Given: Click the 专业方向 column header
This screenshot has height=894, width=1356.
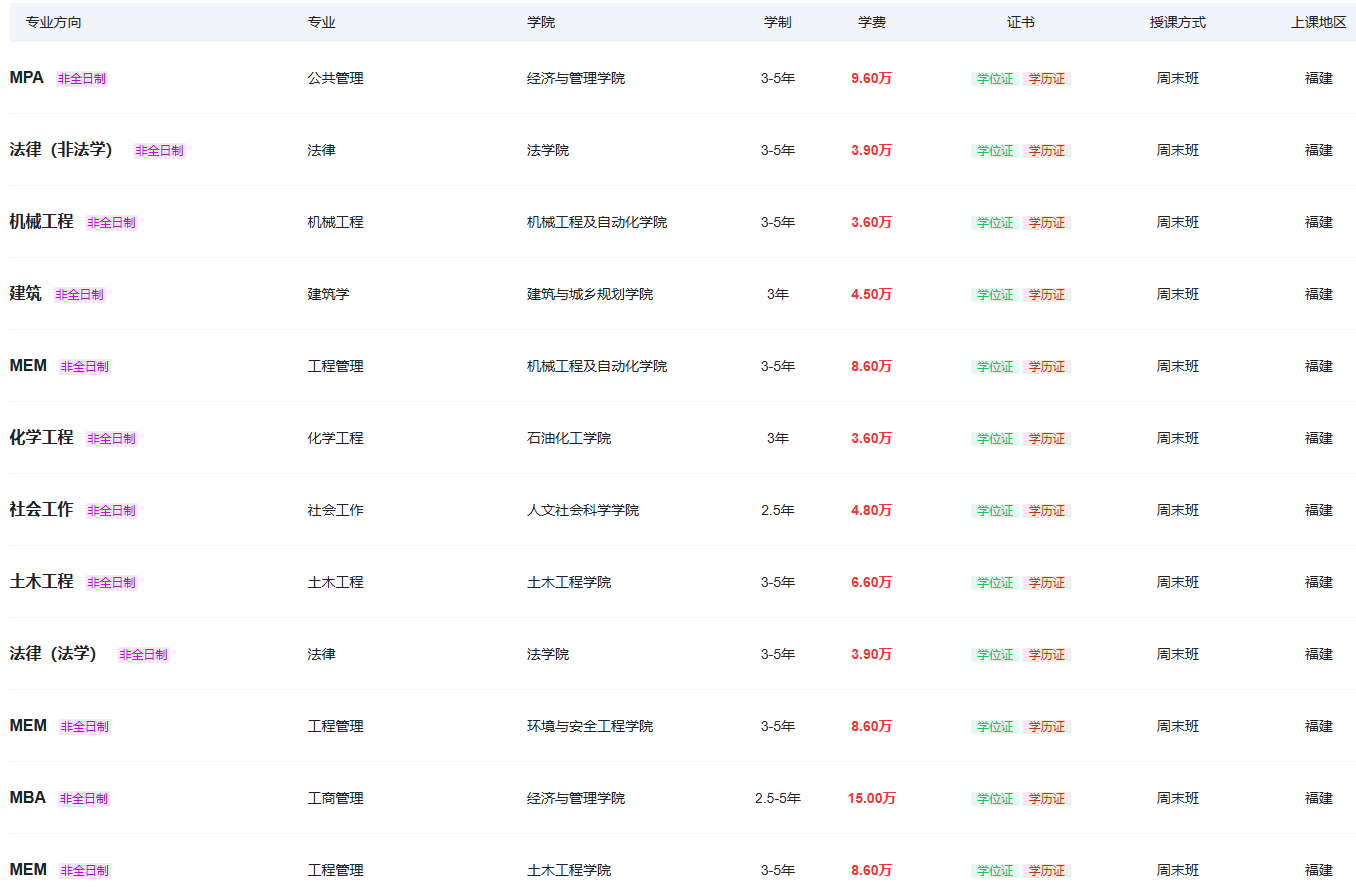Looking at the screenshot, I should point(54,22).
